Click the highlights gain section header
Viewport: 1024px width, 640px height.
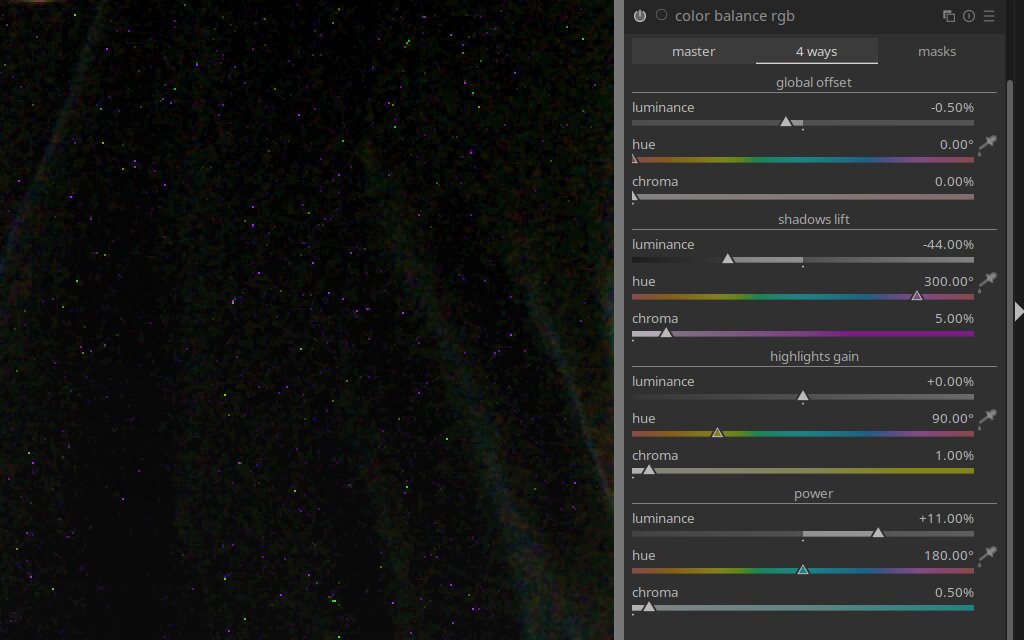click(813, 356)
